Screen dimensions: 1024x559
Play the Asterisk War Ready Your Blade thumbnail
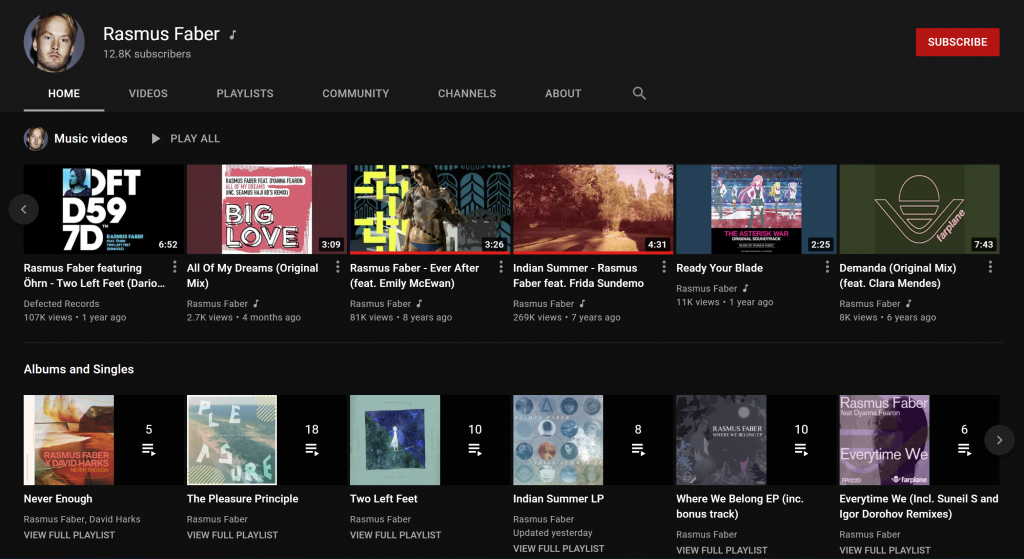pyautogui.click(x=756, y=209)
